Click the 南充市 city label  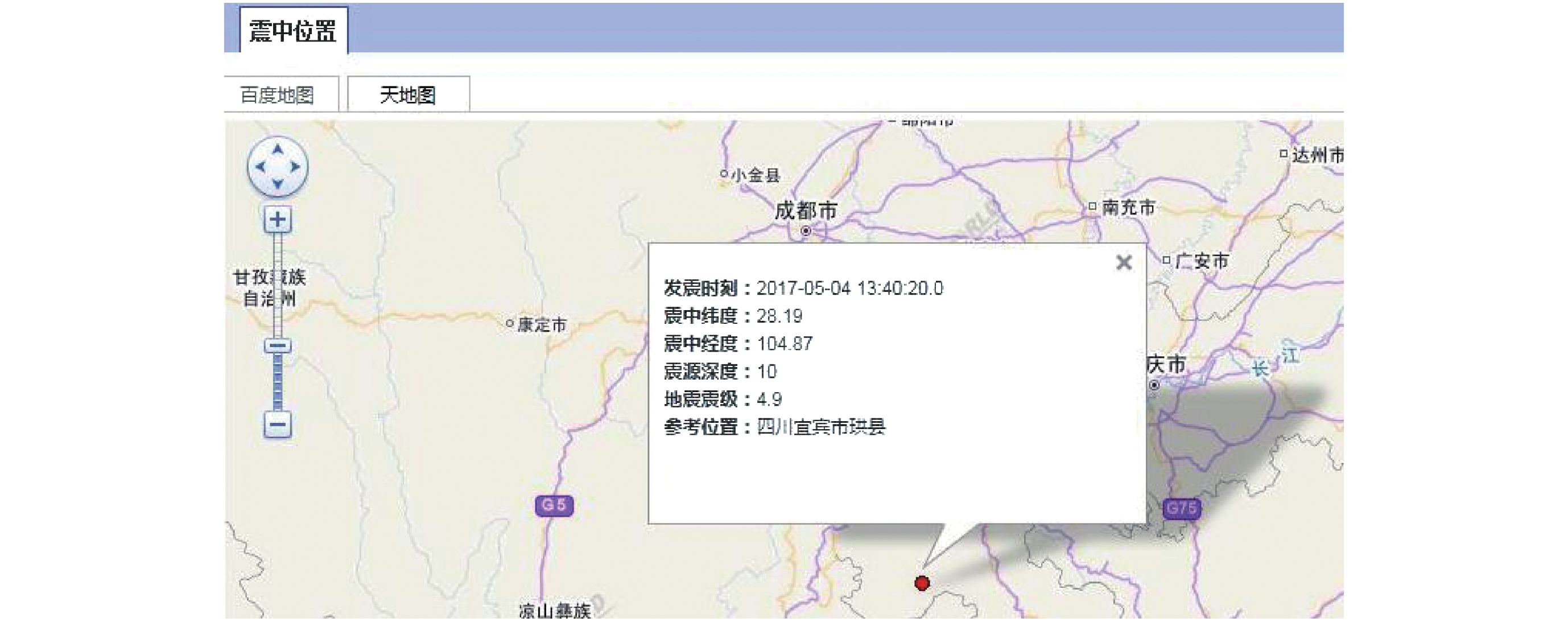1129,208
